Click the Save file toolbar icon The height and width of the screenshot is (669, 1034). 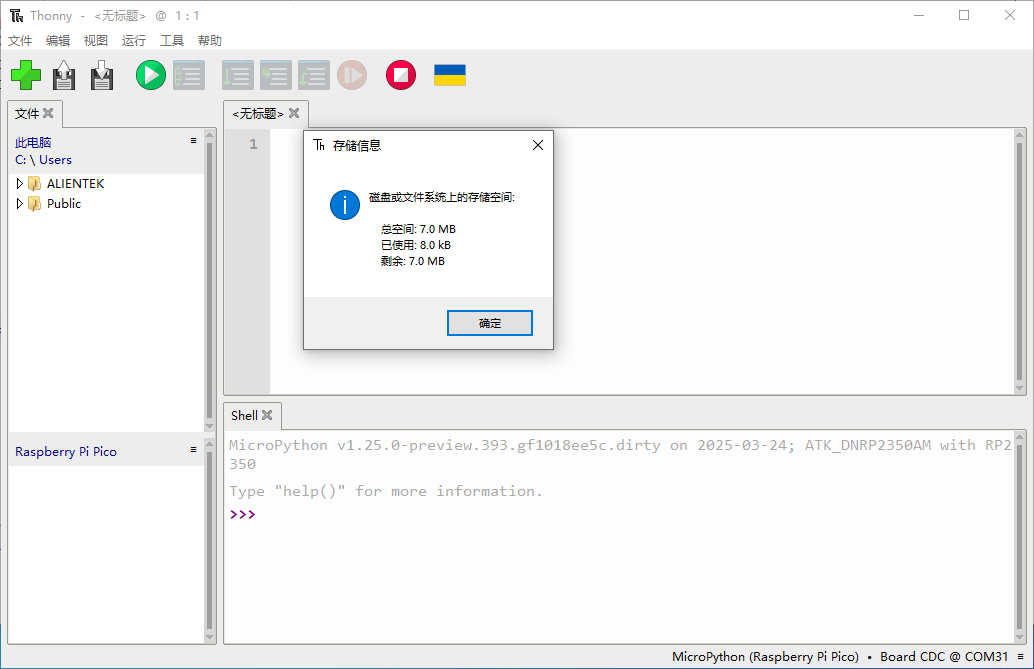coord(102,75)
